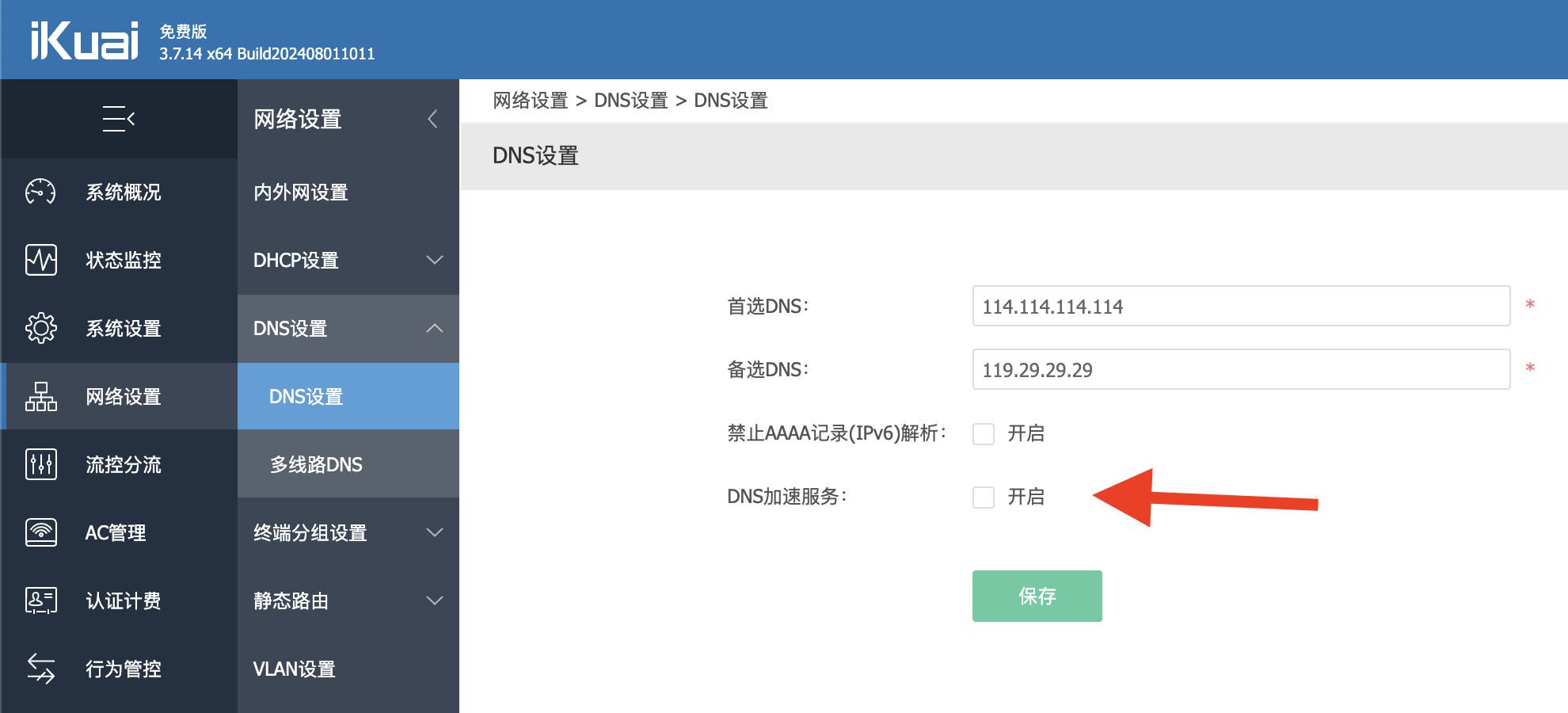Select the highlighted DNS设置 sub-item

click(x=348, y=396)
